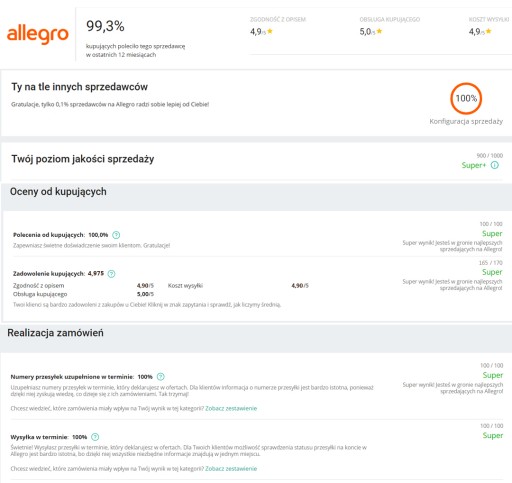Open help icon next to Polecenia od kupujących
512x483 pixels.
click(x=116, y=235)
